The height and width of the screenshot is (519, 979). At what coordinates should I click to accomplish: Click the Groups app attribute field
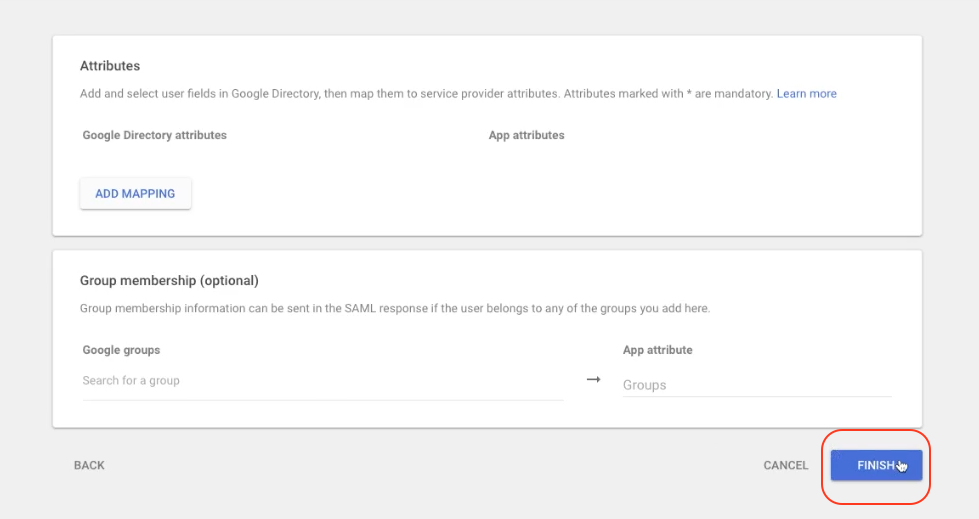click(x=756, y=385)
